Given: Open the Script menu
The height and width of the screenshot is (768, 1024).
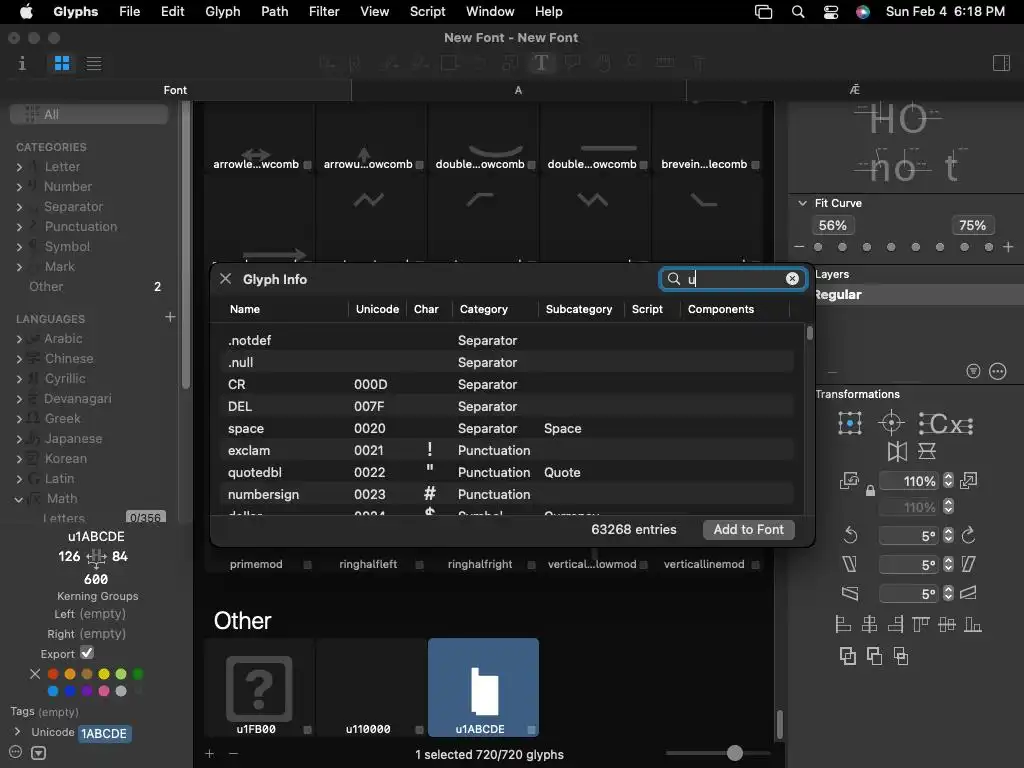Looking at the screenshot, I should (427, 11).
